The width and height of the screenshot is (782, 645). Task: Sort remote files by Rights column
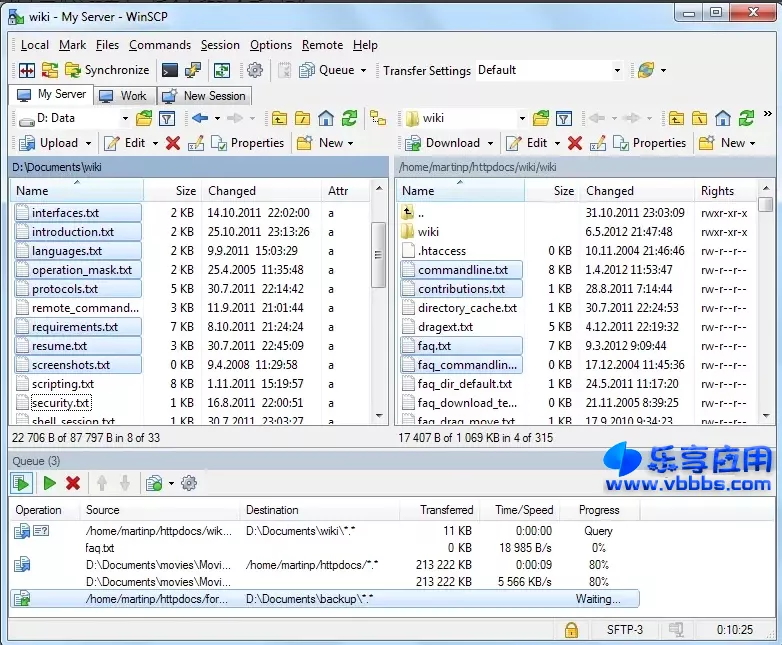(725, 191)
